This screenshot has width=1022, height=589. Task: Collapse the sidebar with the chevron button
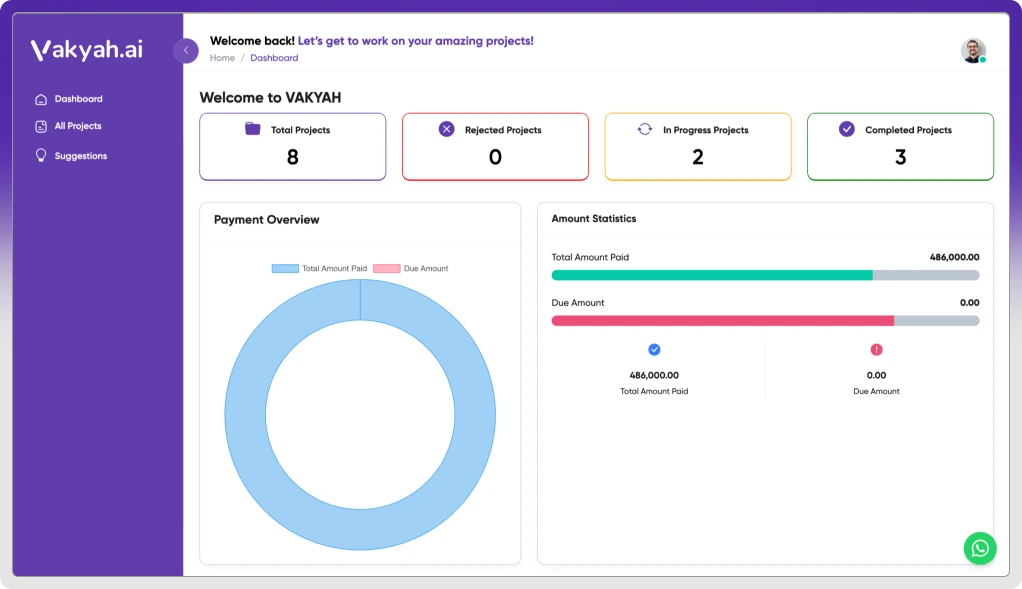point(186,50)
